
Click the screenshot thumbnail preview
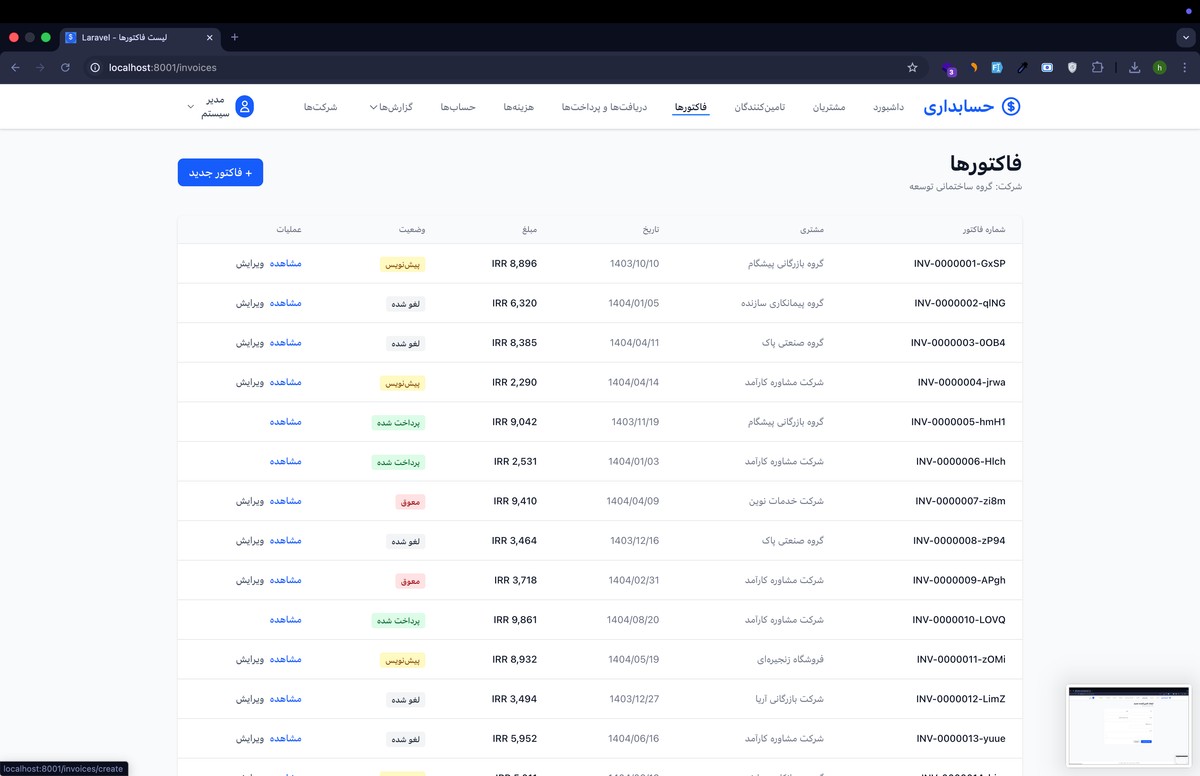(x=1128, y=725)
